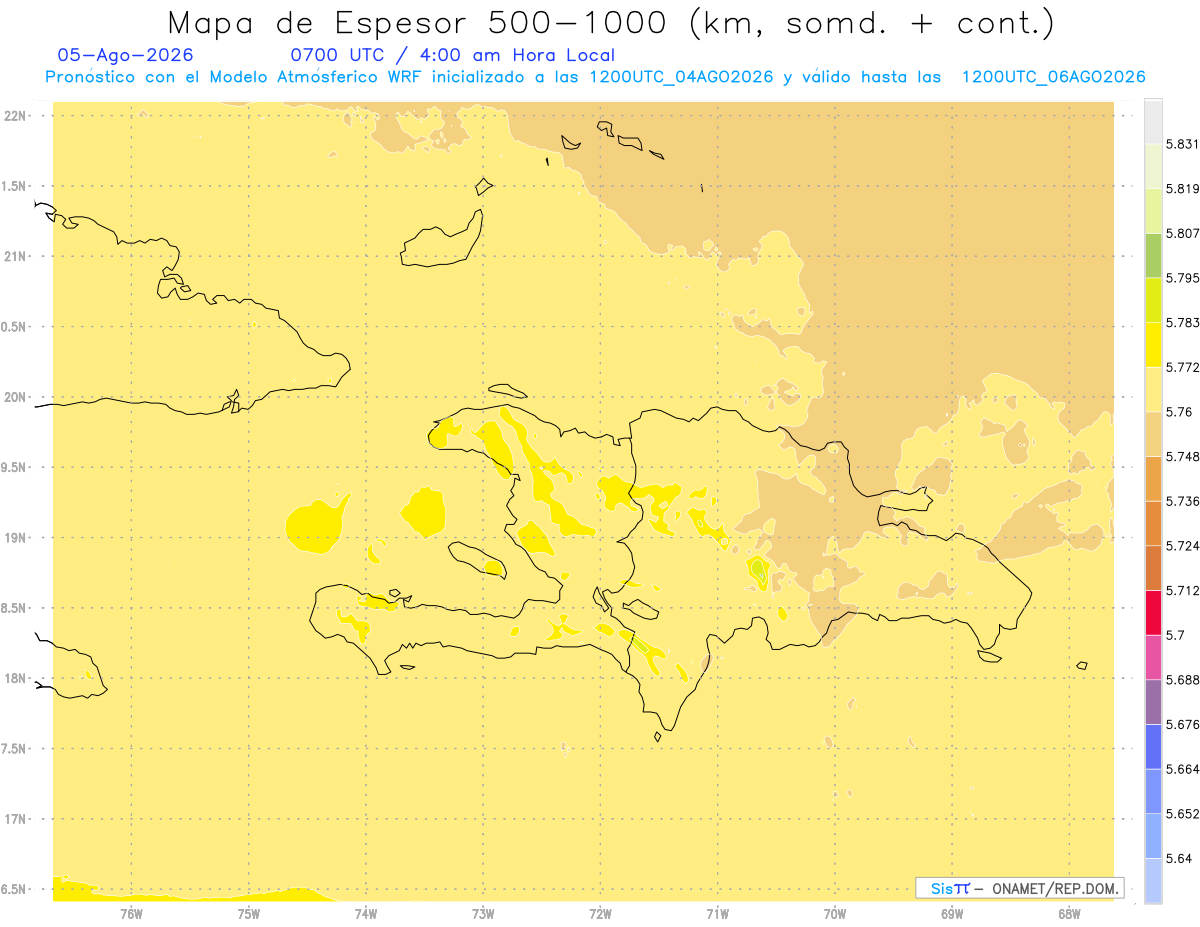Click the colorbar value 5.76
The image size is (1200, 927).
1178,412
